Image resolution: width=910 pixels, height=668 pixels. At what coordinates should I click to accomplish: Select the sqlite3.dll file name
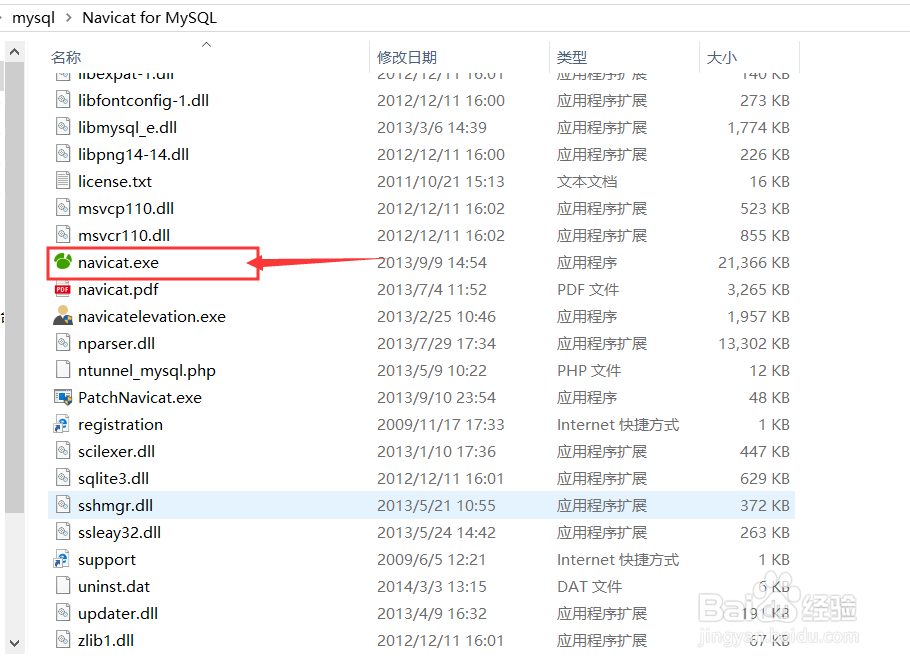point(113,479)
